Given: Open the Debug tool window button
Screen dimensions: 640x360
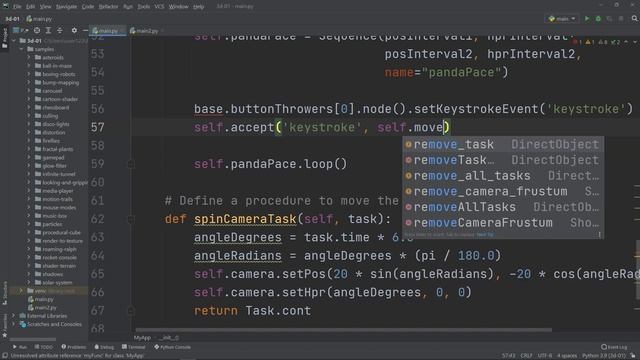Looking at the screenshot, I should point(104,347).
